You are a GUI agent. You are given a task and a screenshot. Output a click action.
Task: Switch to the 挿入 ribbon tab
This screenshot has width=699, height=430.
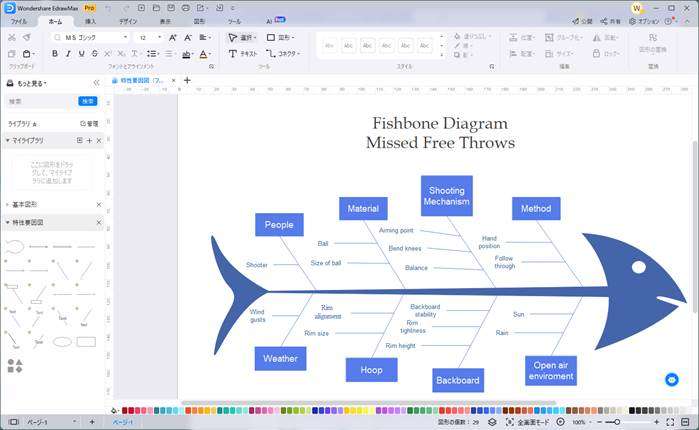[x=91, y=20]
